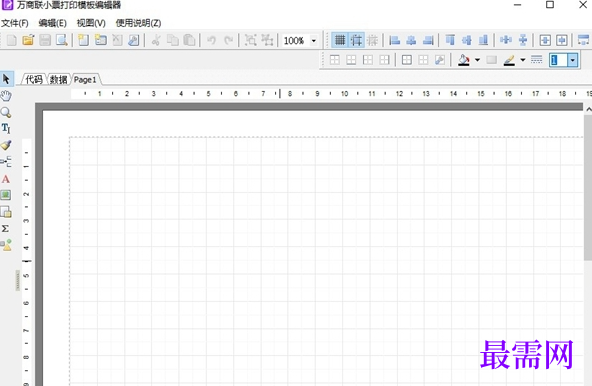592x386 pixels.
Task: Insert a picture object
Action: [x=6, y=195]
